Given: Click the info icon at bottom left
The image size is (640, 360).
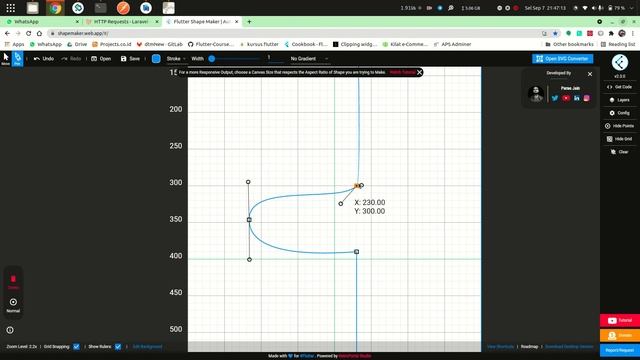Looking at the screenshot, I should 10,330.
